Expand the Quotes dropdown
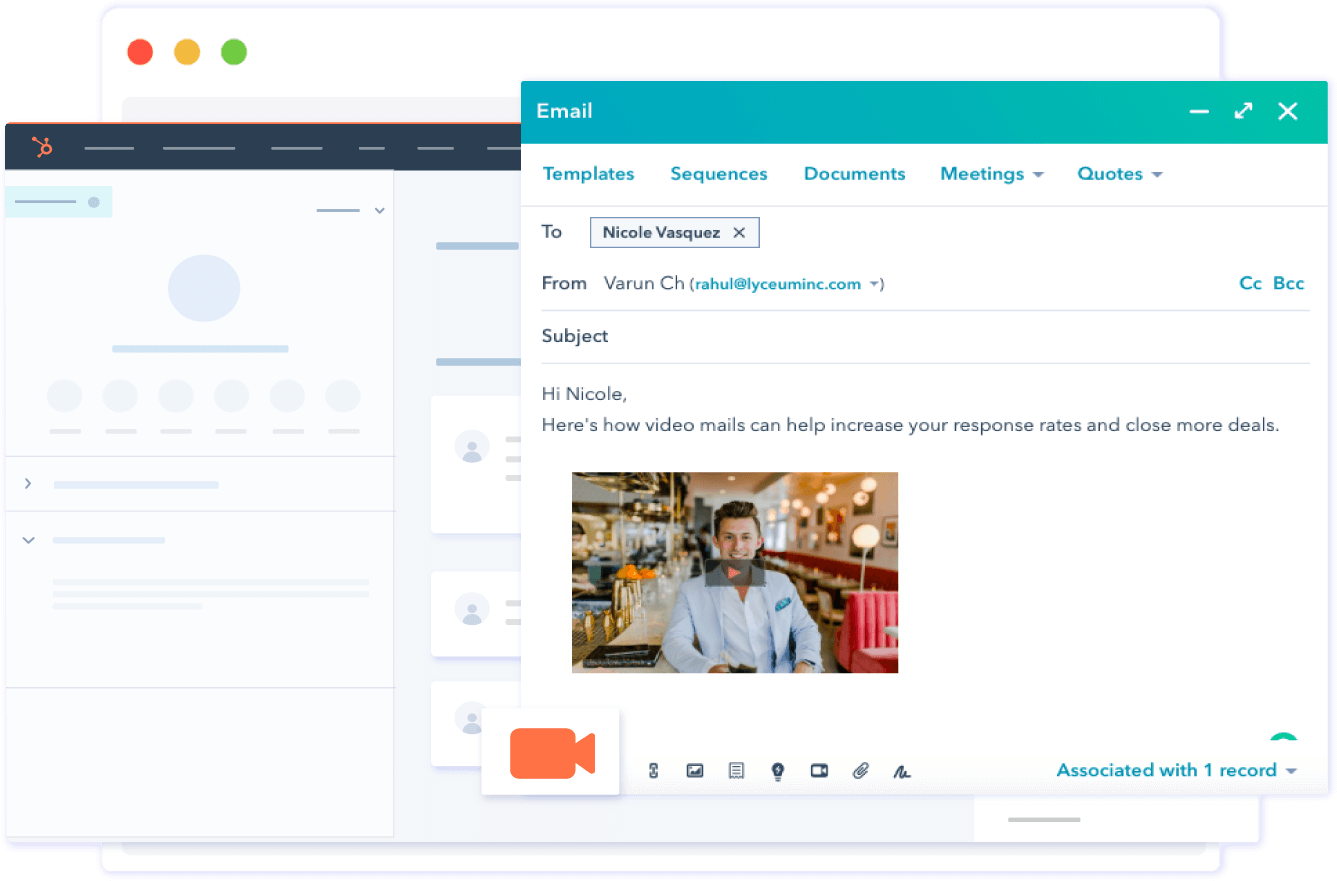 (x=1119, y=173)
